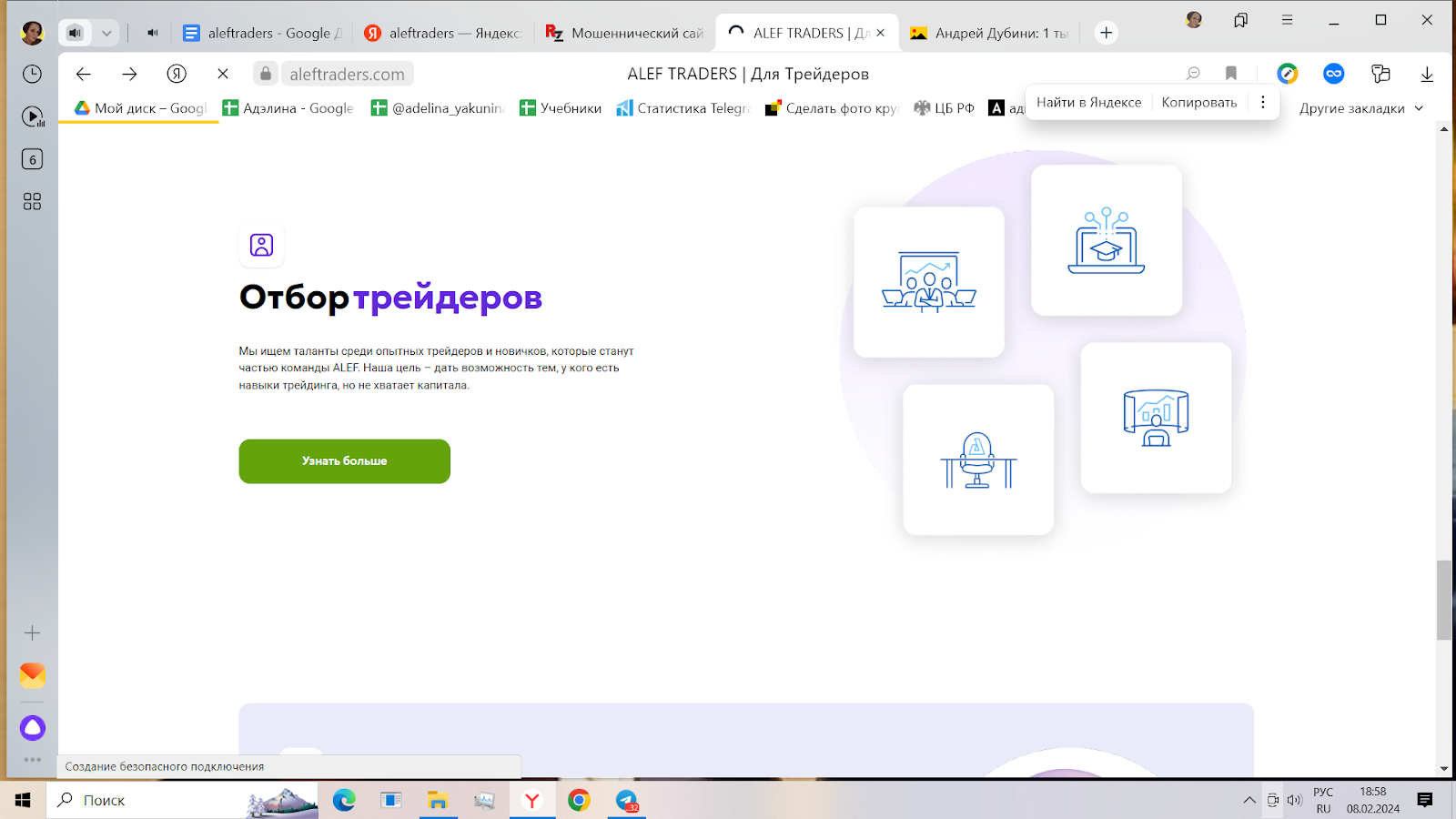Open Google Chrome from taskbar
1456x819 pixels.
point(579,800)
